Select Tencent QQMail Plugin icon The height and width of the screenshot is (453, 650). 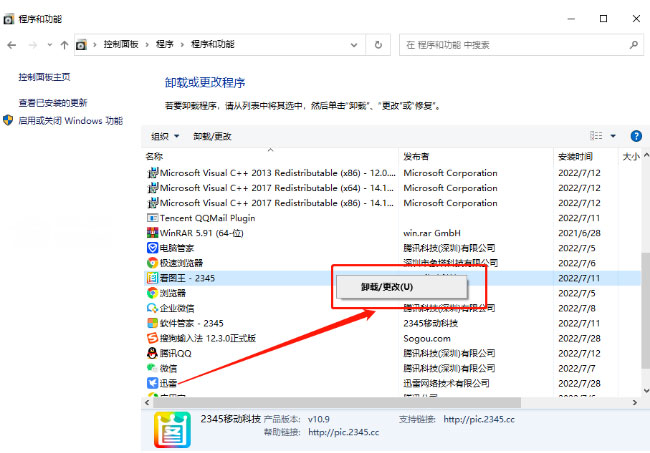point(153,218)
